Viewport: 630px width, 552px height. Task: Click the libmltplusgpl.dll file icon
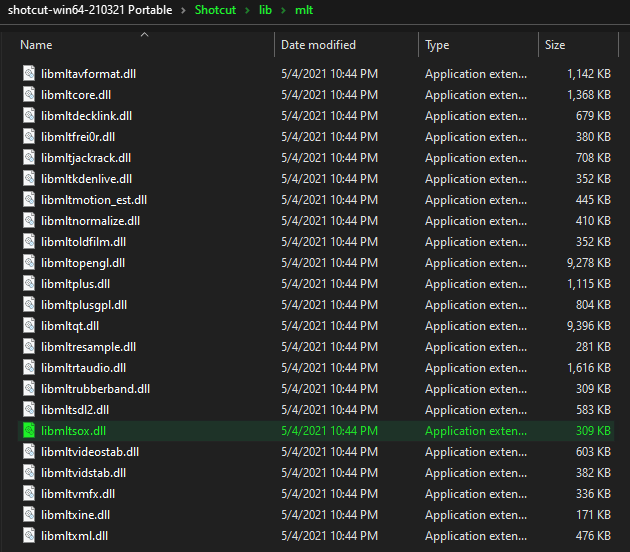click(29, 305)
